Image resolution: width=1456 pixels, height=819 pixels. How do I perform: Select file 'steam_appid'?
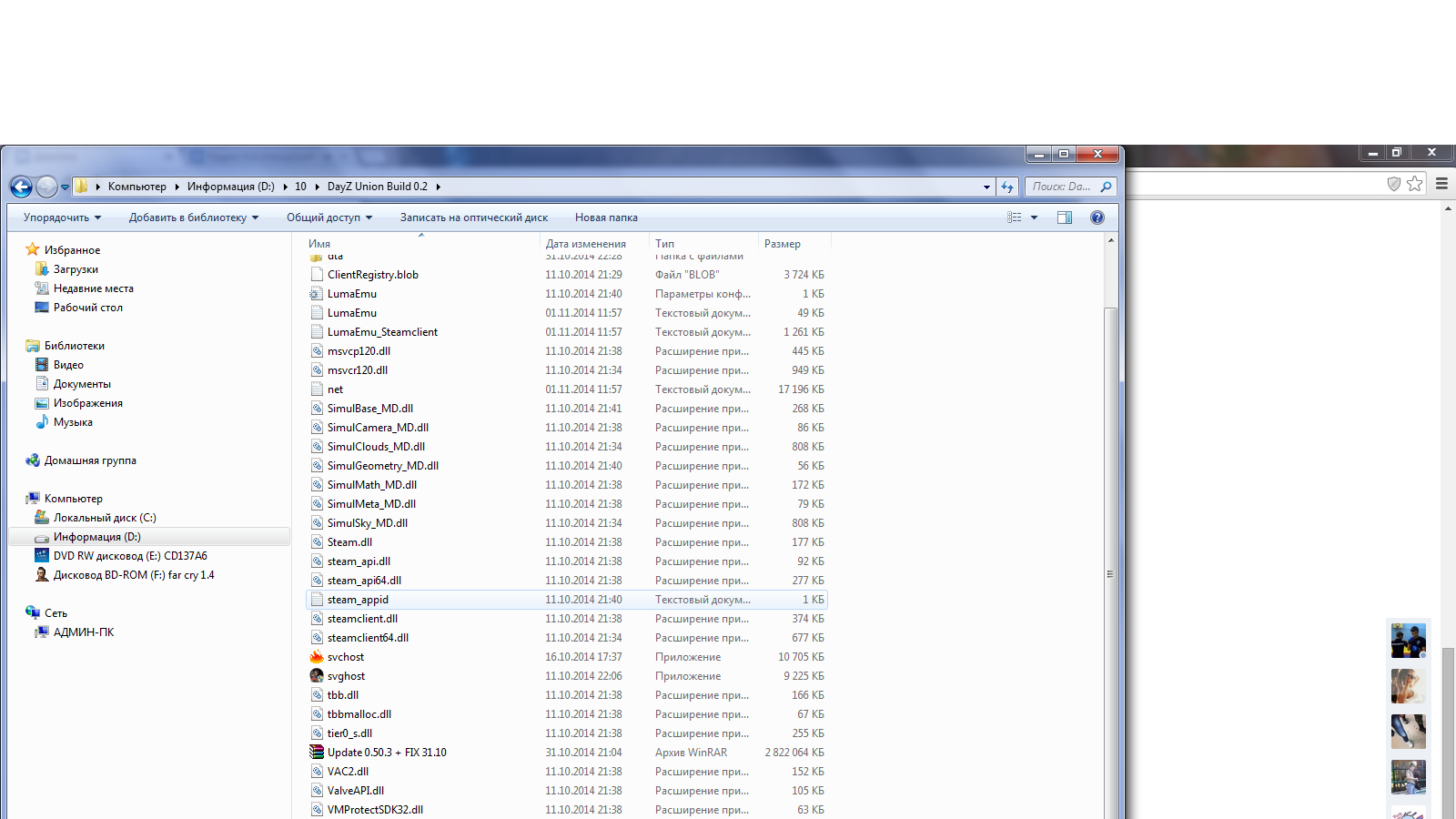pos(358,600)
